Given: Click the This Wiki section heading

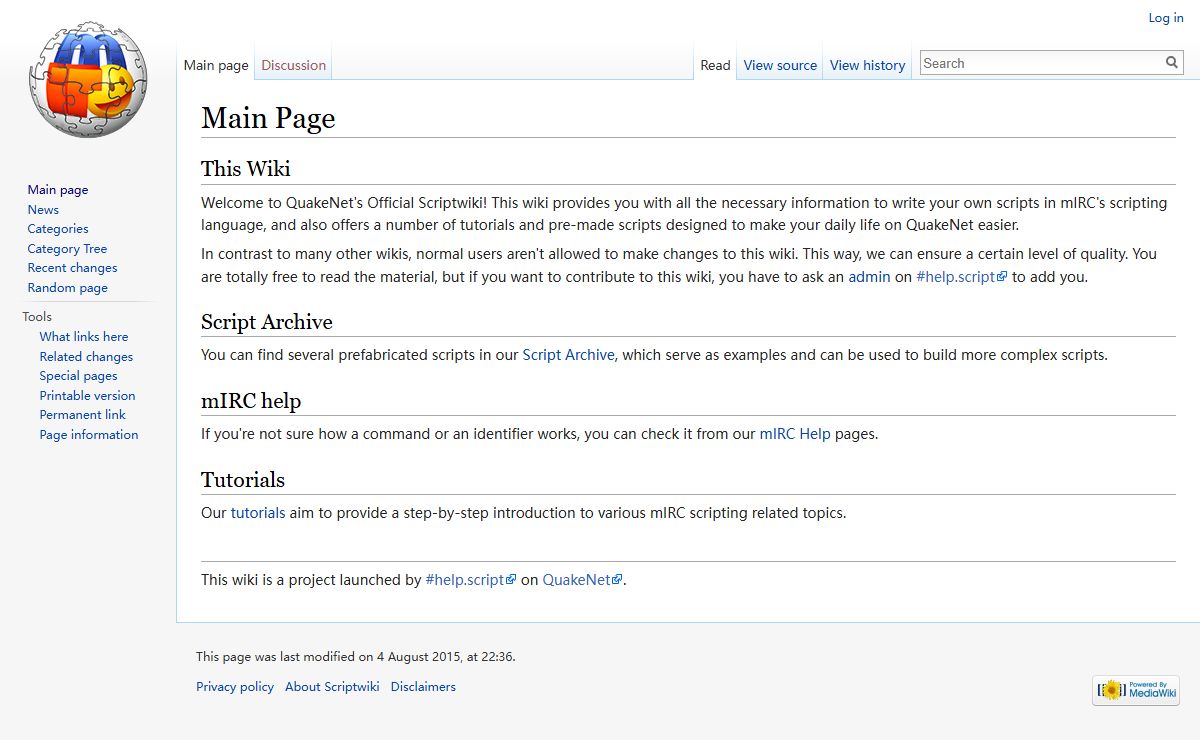Looking at the screenshot, I should (x=246, y=168).
